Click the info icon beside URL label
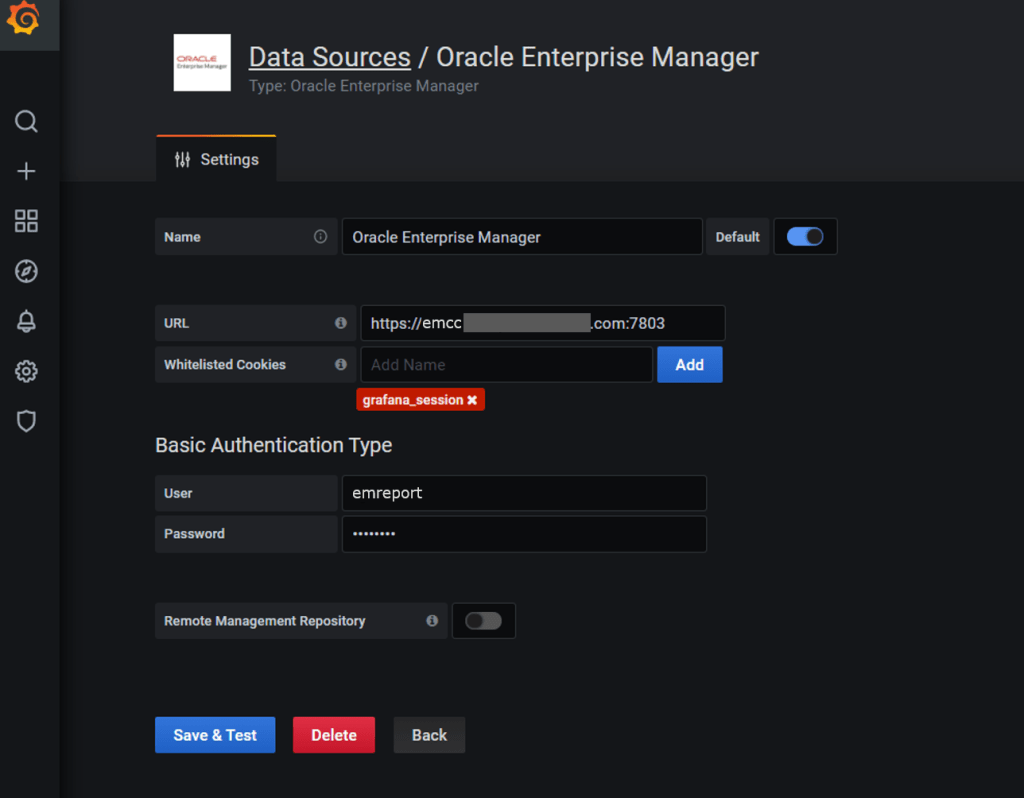This screenshot has height=798, width=1024. tap(341, 323)
